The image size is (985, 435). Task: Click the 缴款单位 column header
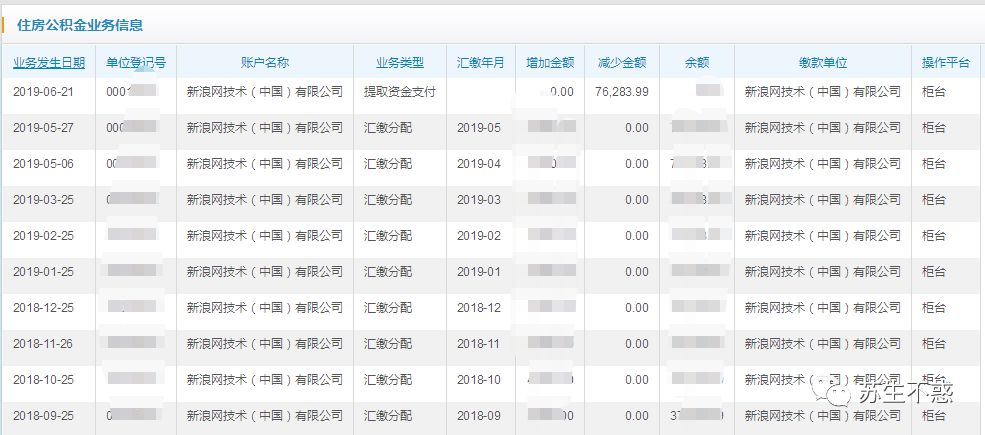pyautogui.click(x=823, y=63)
